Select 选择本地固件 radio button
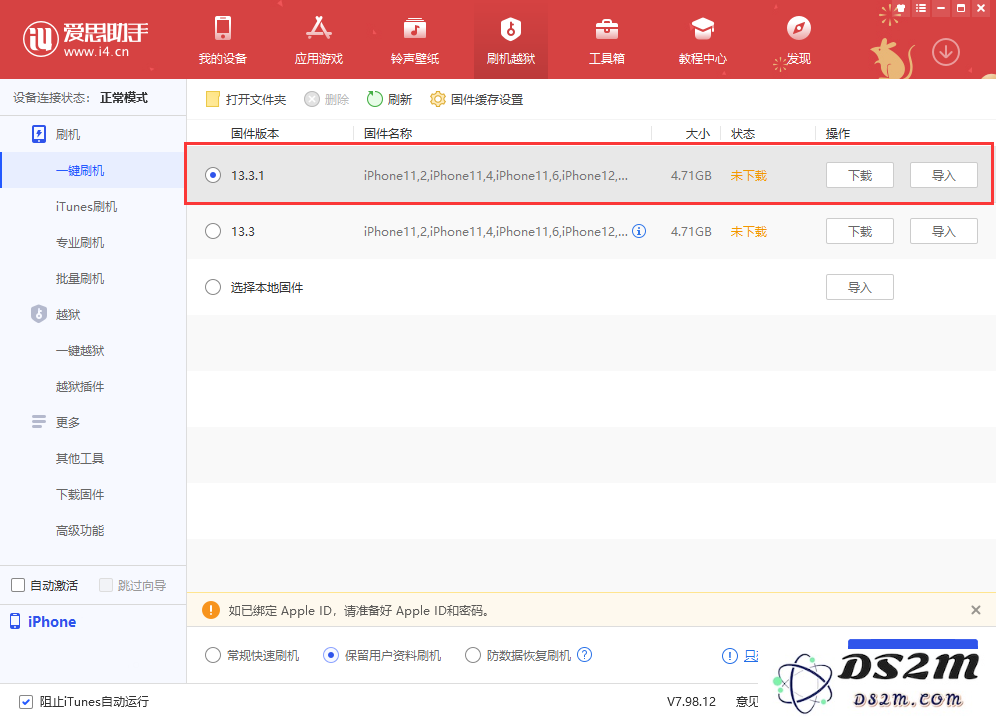This screenshot has height=717, width=996. point(213,287)
